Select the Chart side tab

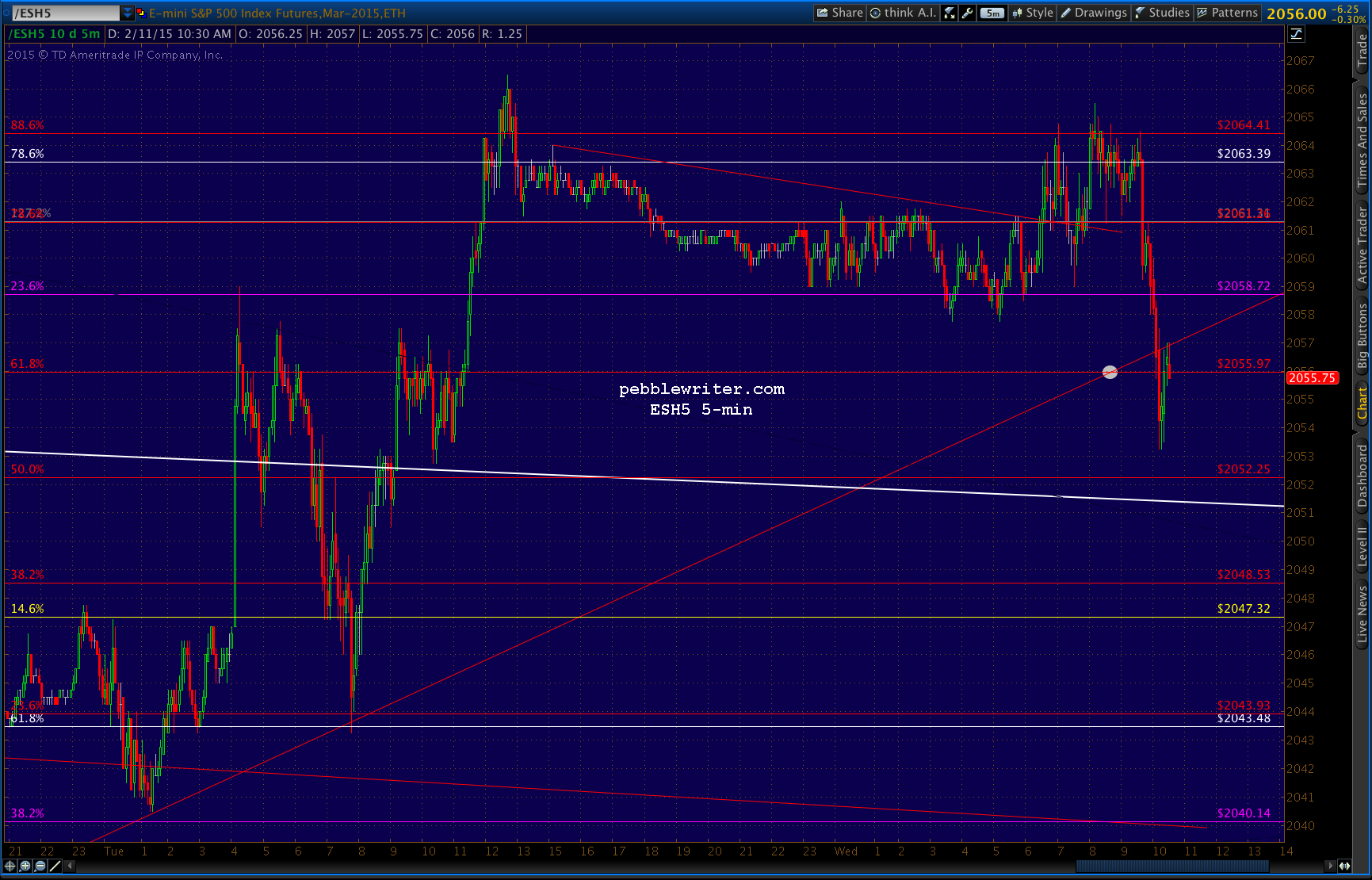(1362, 403)
